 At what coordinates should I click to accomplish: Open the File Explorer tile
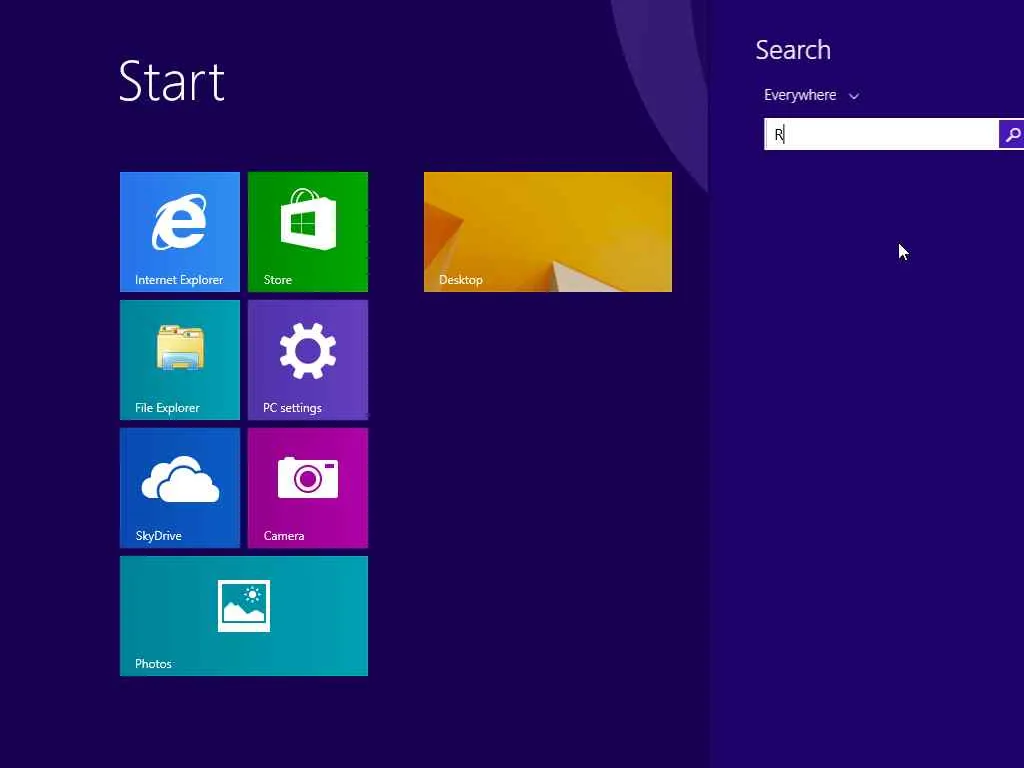click(x=180, y=360)
